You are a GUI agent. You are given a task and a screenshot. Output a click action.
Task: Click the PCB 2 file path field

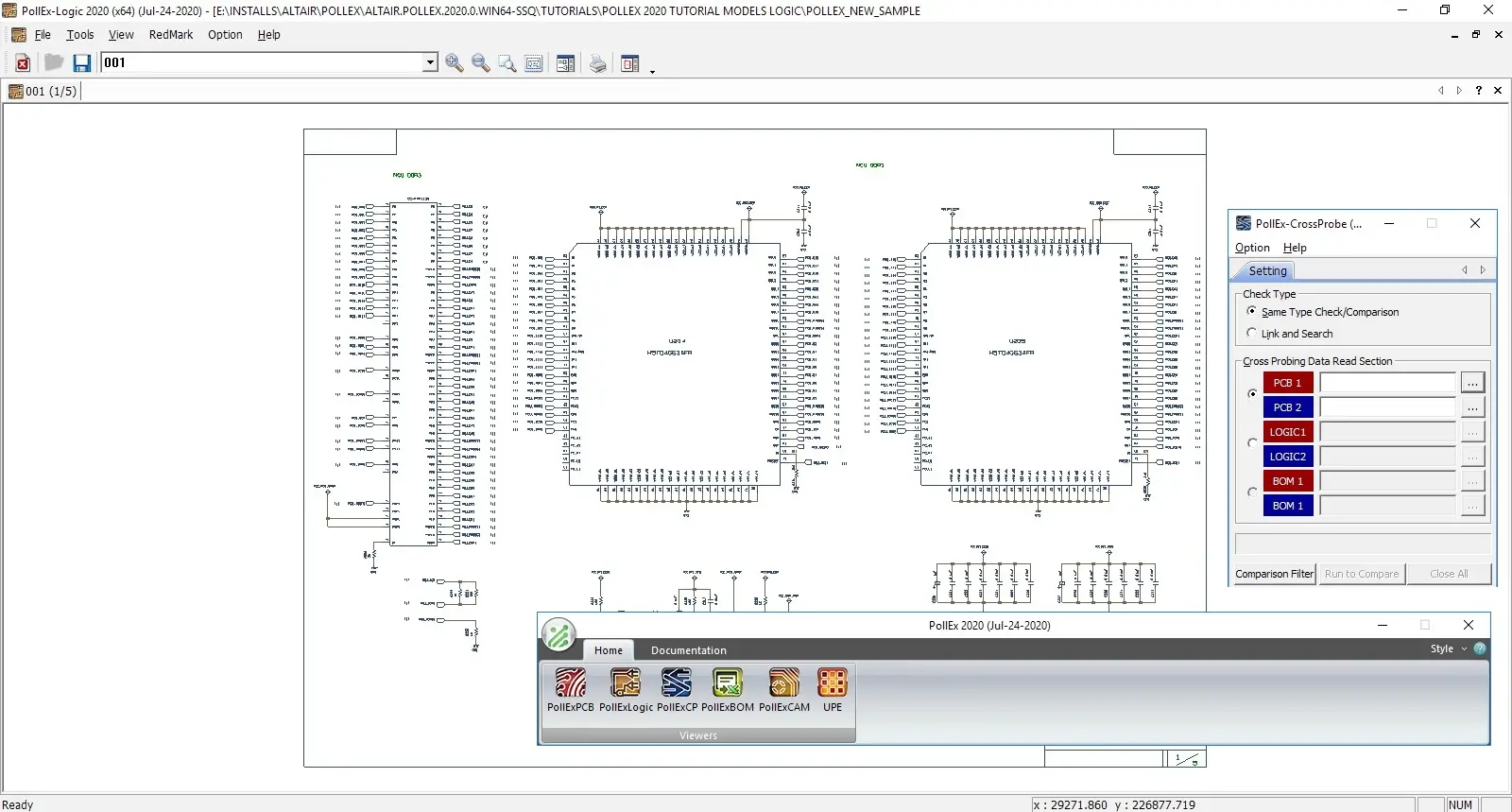click(1387, 407)
